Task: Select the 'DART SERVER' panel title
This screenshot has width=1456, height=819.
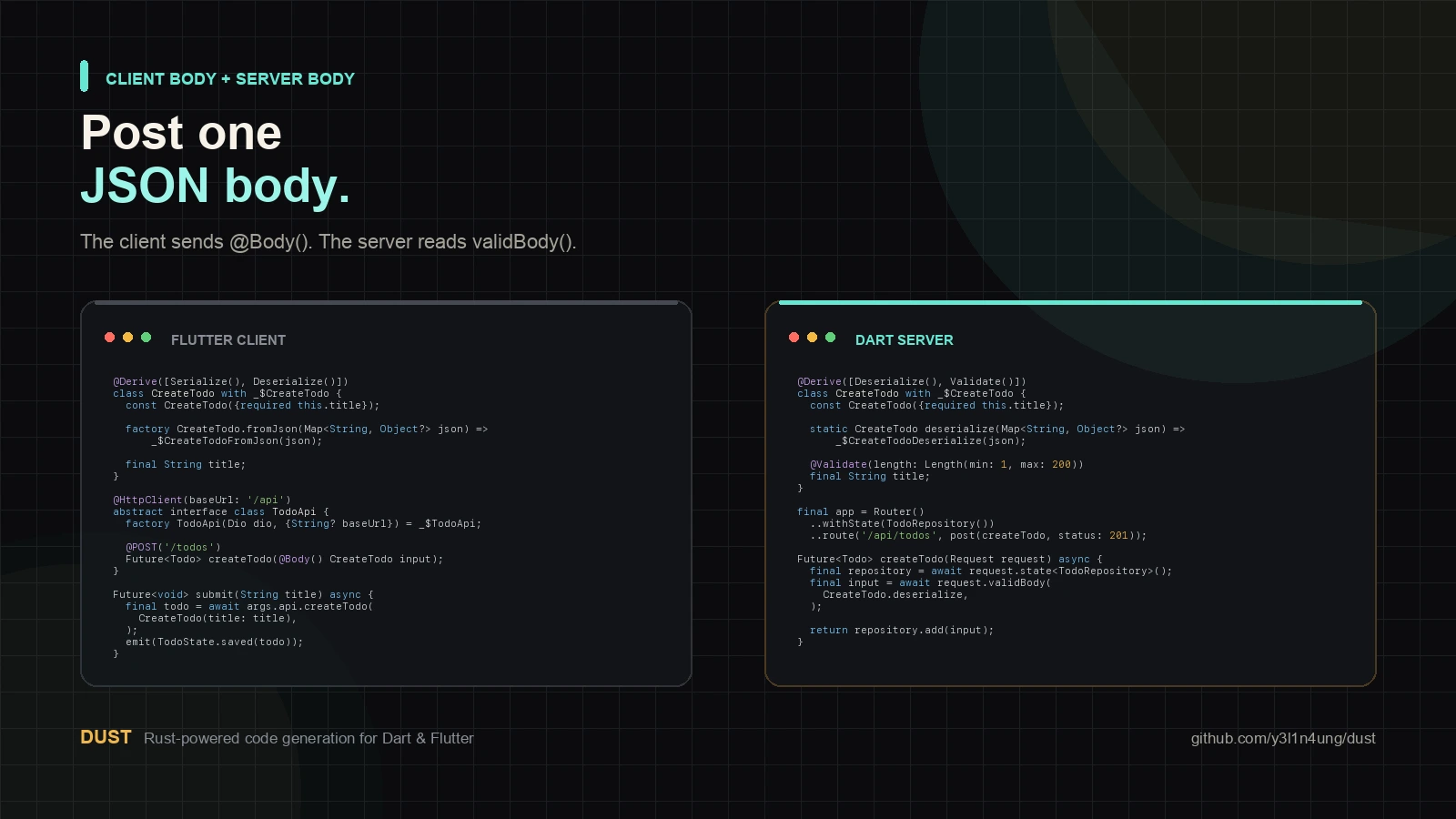Action: [x=905, y=339]
